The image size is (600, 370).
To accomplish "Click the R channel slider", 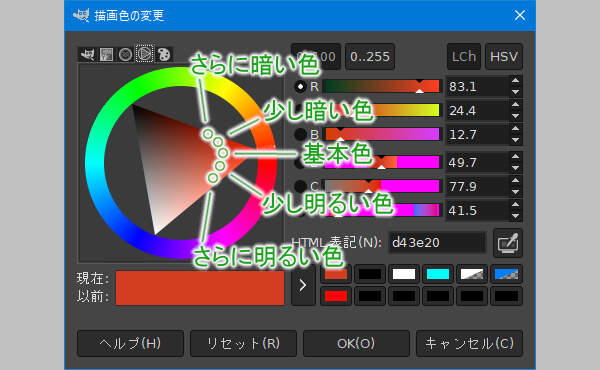I will (x=382, y=86).
